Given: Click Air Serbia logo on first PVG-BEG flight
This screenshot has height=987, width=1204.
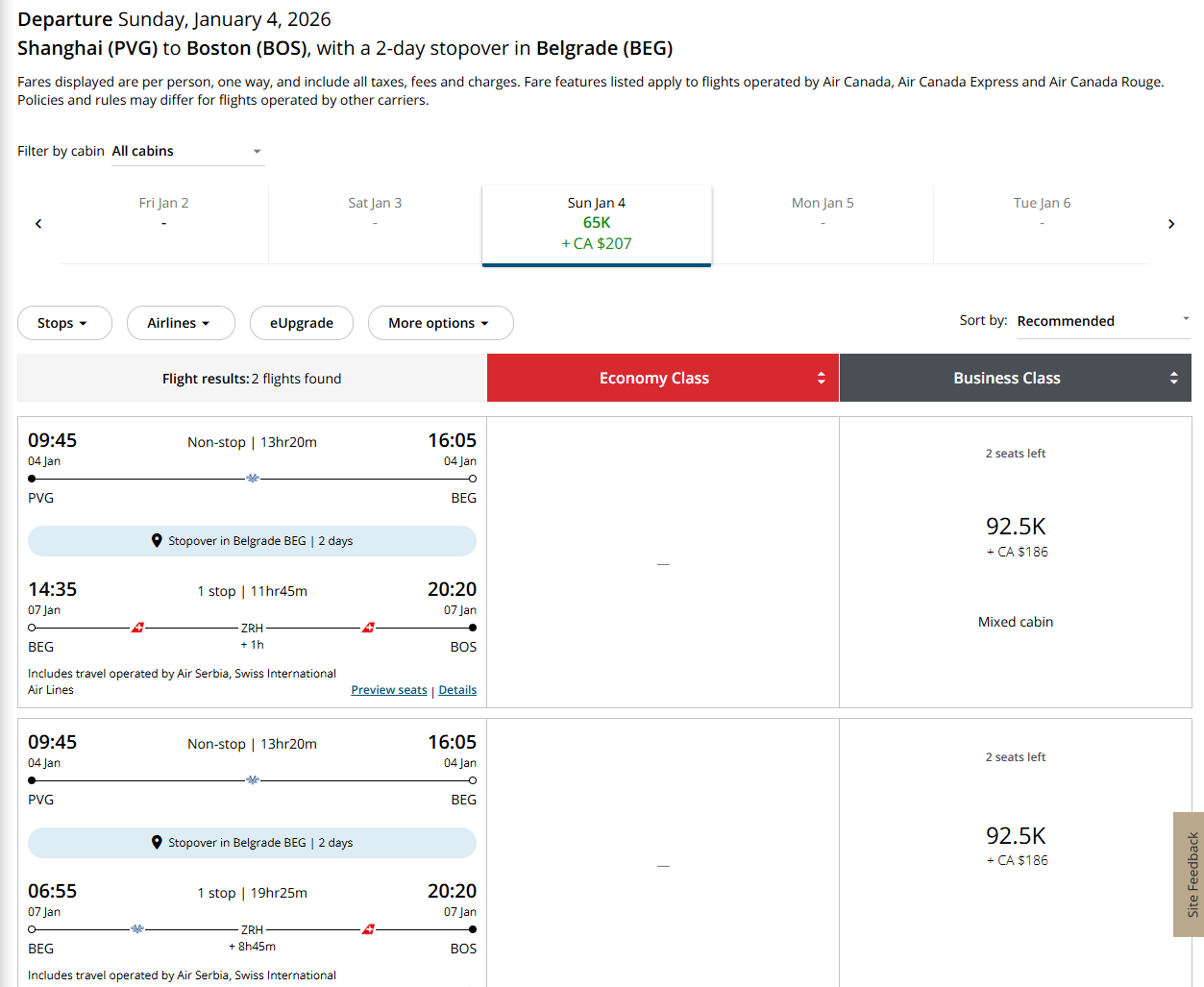Looking at the screenshot, I should click(253, 479).
